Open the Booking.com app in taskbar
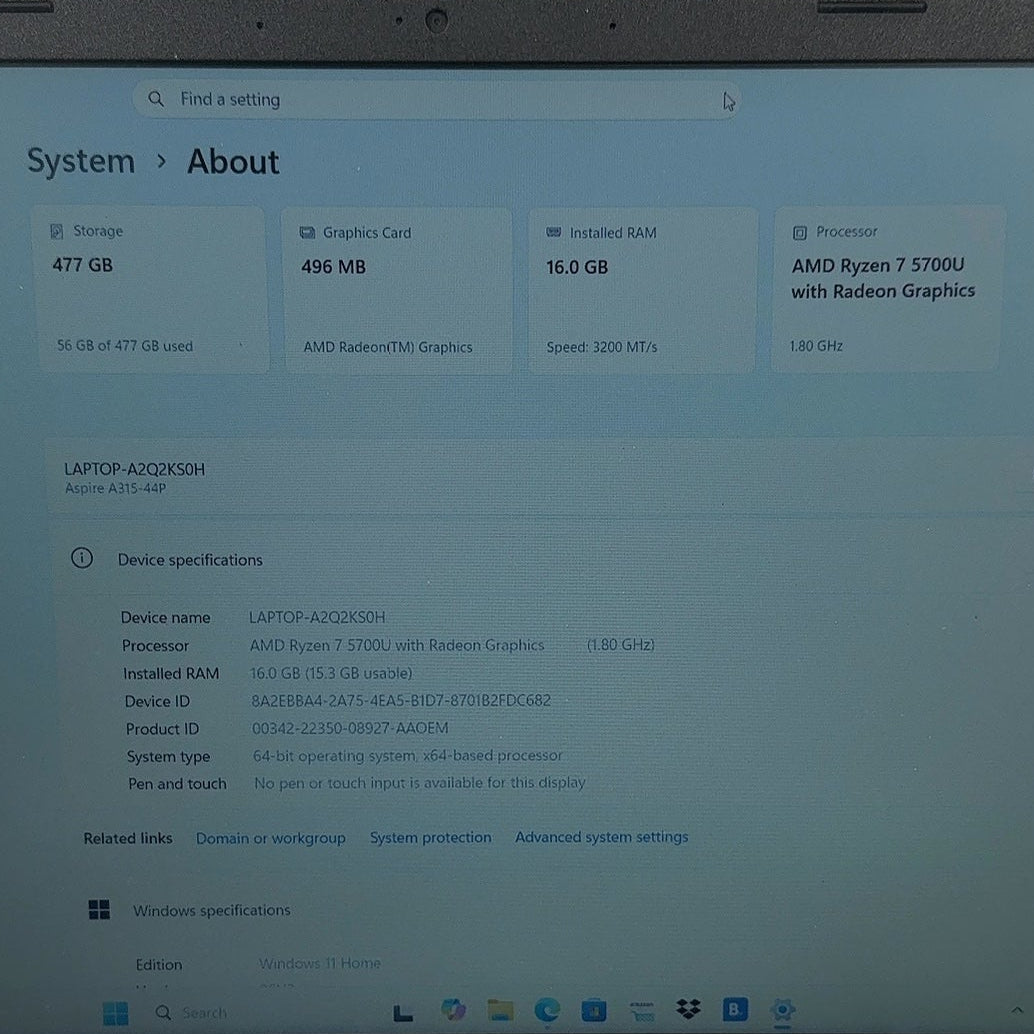 pyautogui.click(x=735, y=1009)
